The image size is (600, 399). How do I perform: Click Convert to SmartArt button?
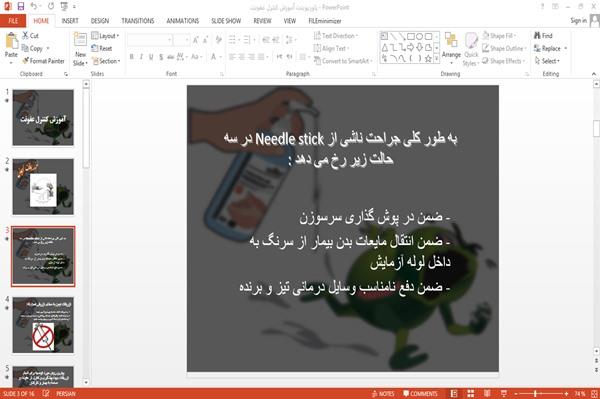(343, 61)
